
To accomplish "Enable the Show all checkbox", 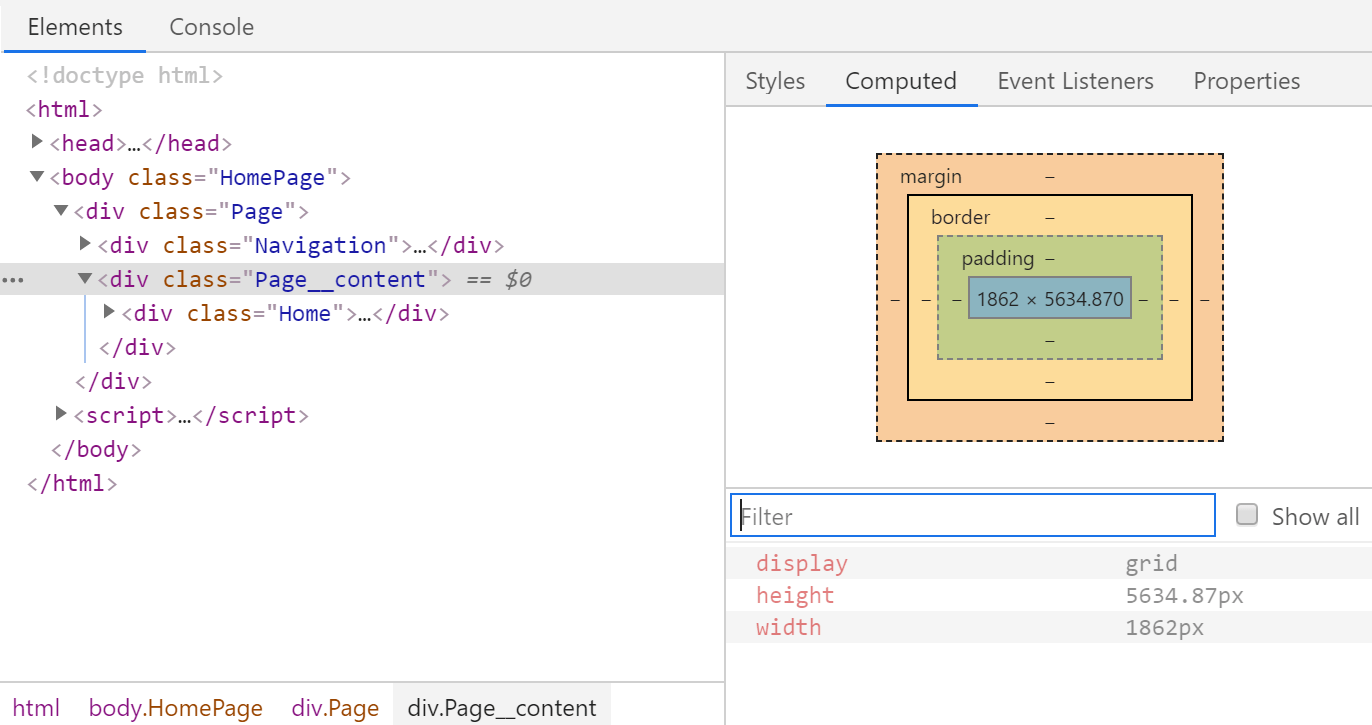I will [1247, 515].
